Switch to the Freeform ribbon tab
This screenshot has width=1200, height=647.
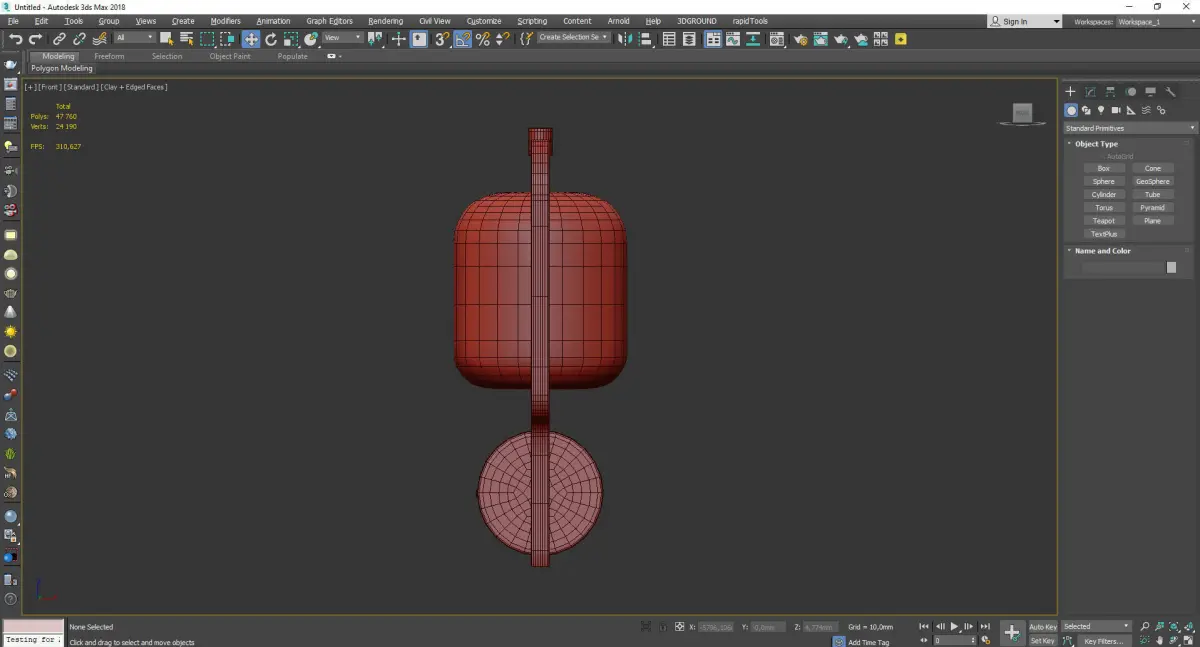[109, 56]
